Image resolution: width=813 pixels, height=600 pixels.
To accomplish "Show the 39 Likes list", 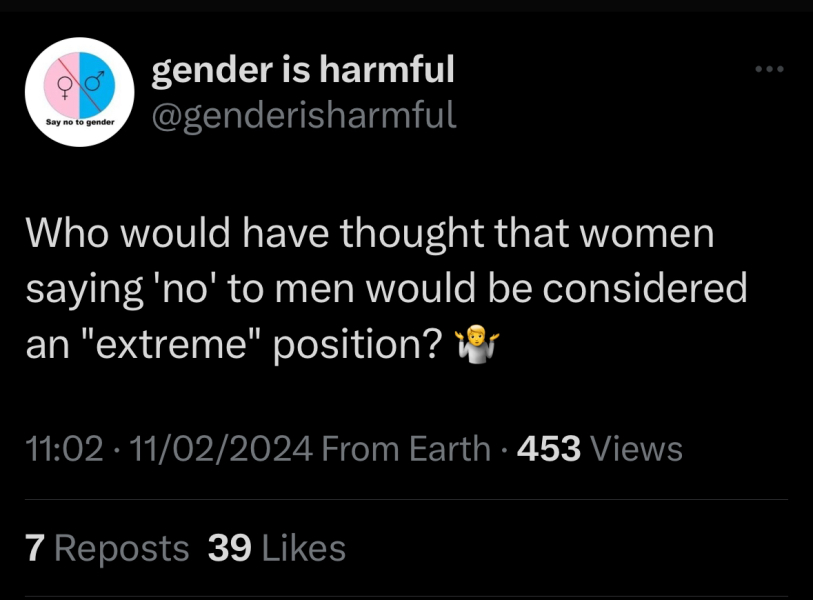I will coord(277,548).
